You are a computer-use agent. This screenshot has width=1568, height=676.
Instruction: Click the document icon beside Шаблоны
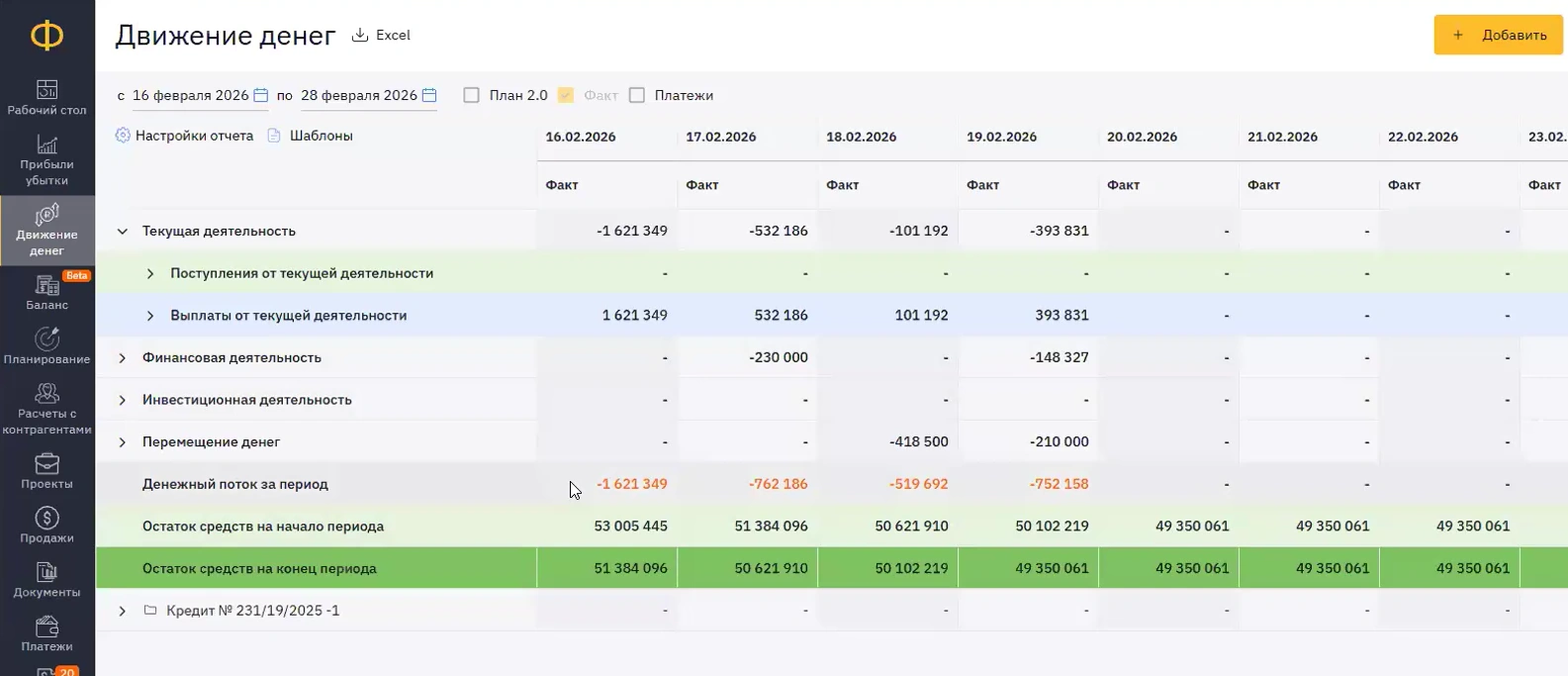(x=274, y=136)
